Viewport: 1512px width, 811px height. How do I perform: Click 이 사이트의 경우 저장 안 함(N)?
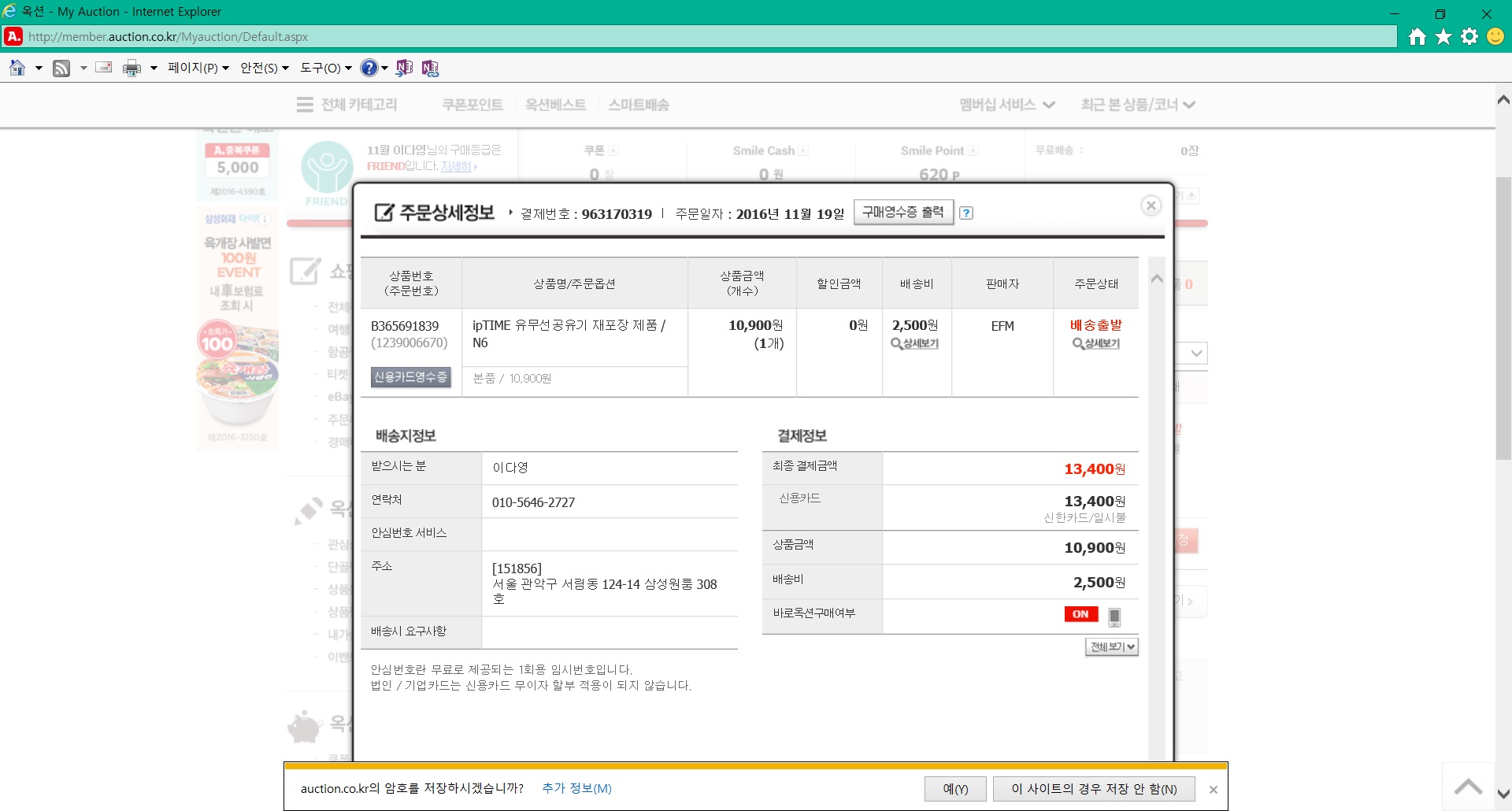[x=1094, y=789]
